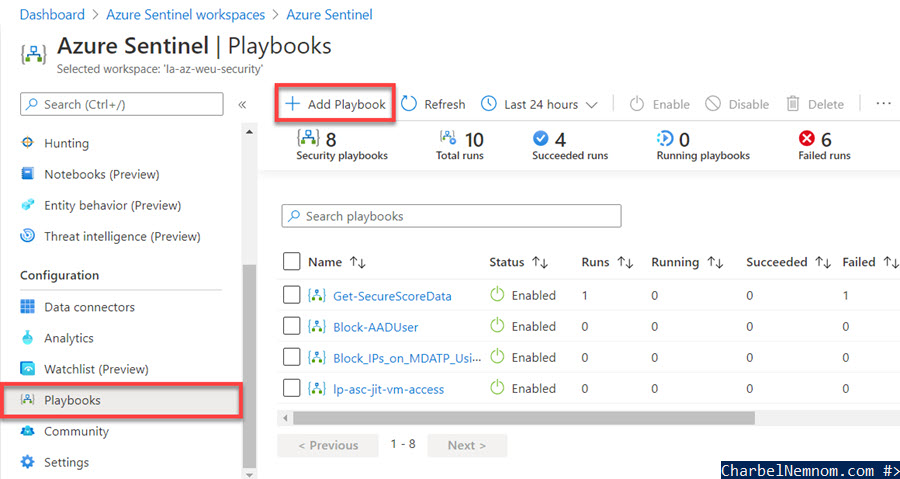Viewport: 900px width, 479px height.
Task: Check the Block-AADUser row checkbox
Action: 292,326
